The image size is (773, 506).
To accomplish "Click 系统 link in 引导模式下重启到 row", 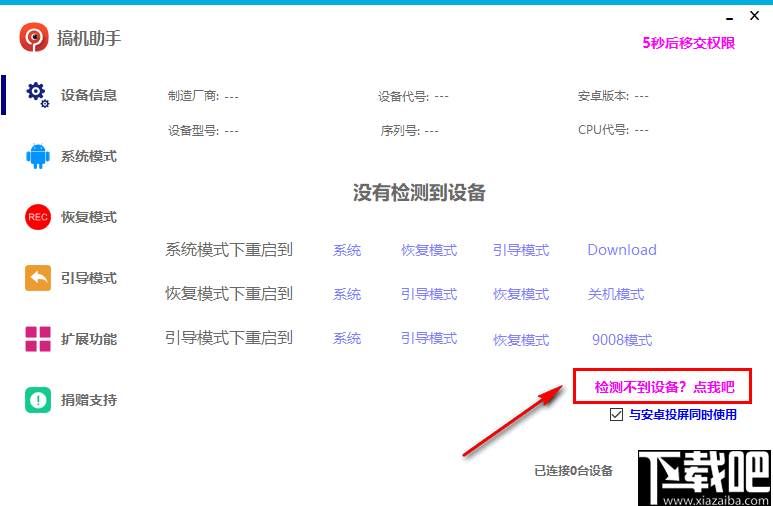I will [x=347, y=338].
